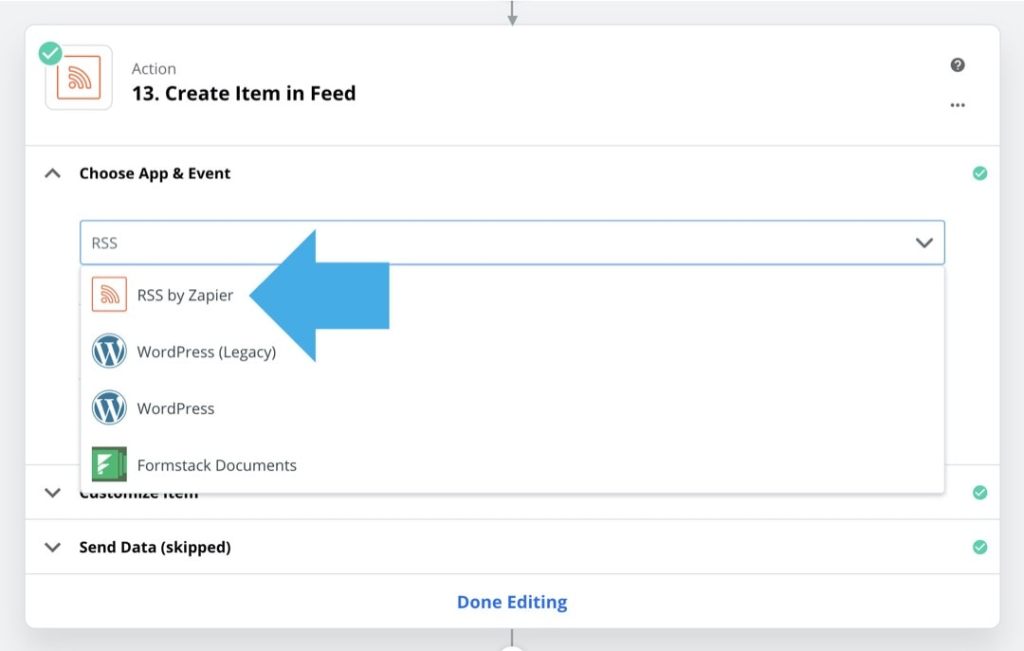The width and height of the screenshot is (1024, 651).
Task: Choose WordPress from the app list
Action: [176, 408]
